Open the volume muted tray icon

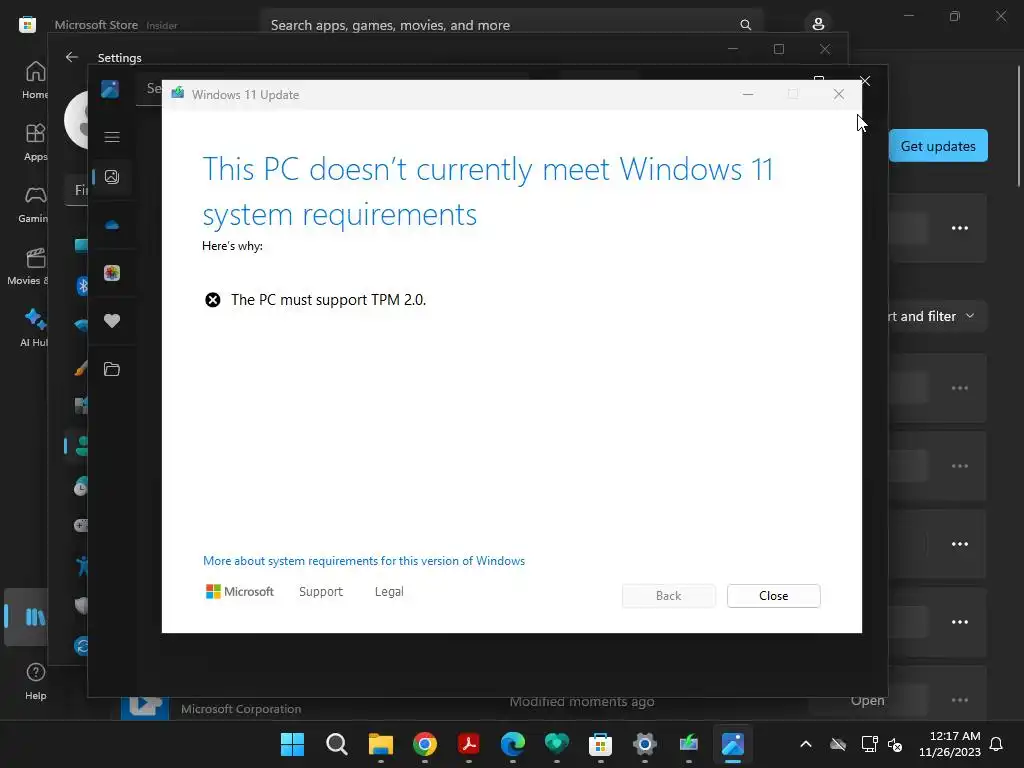coord(895,744)
